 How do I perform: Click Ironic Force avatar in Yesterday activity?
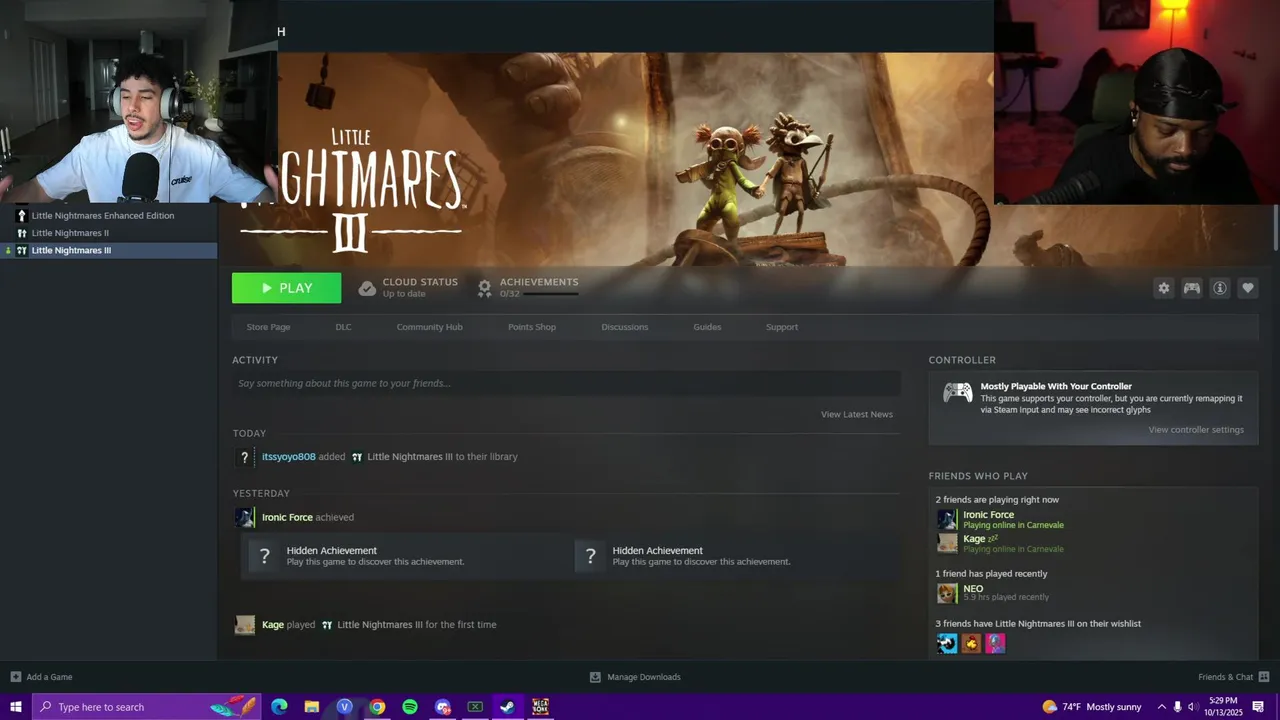click(x=244, y=517)
